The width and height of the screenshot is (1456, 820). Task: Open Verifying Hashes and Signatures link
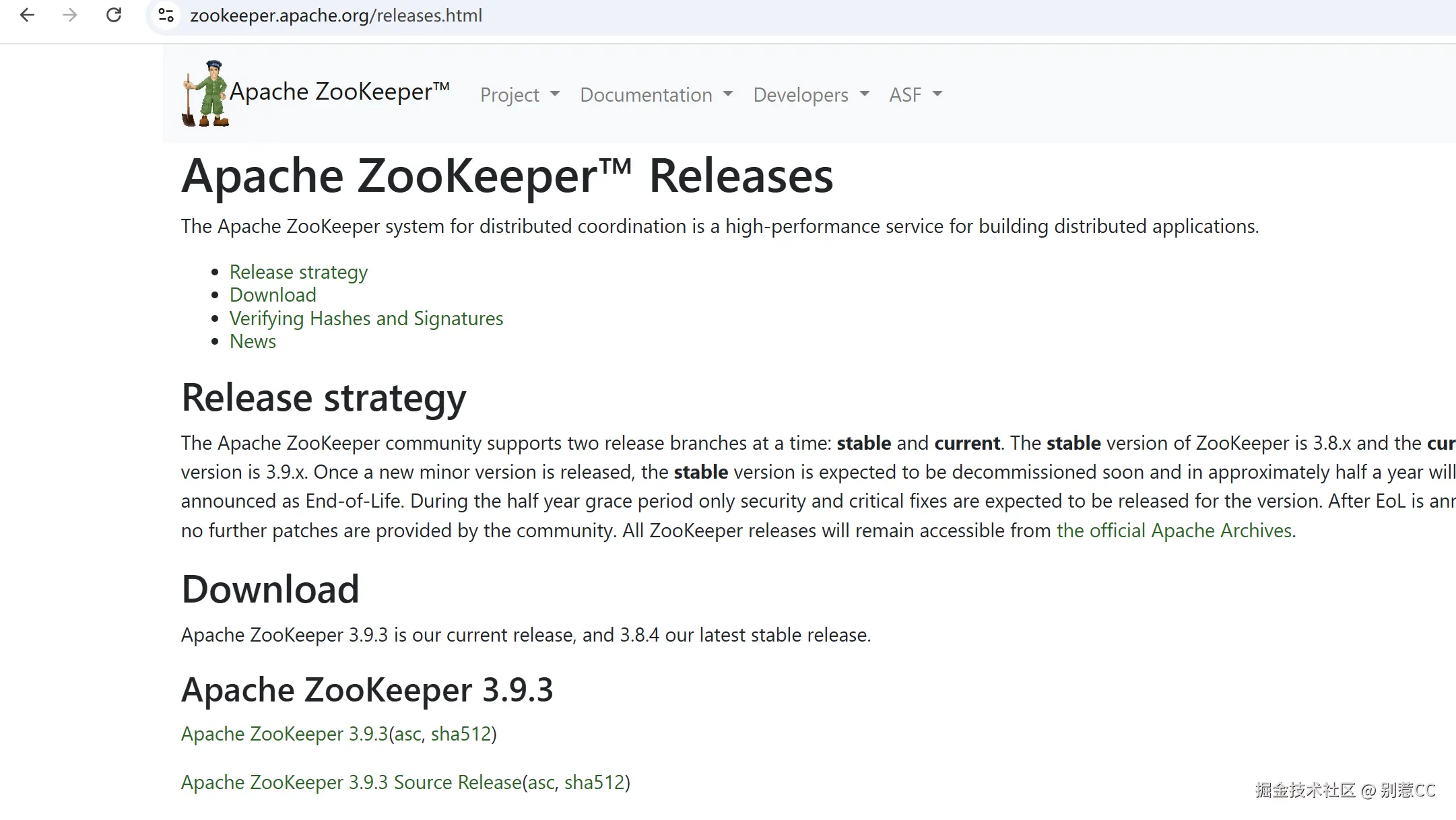point(366,318)
